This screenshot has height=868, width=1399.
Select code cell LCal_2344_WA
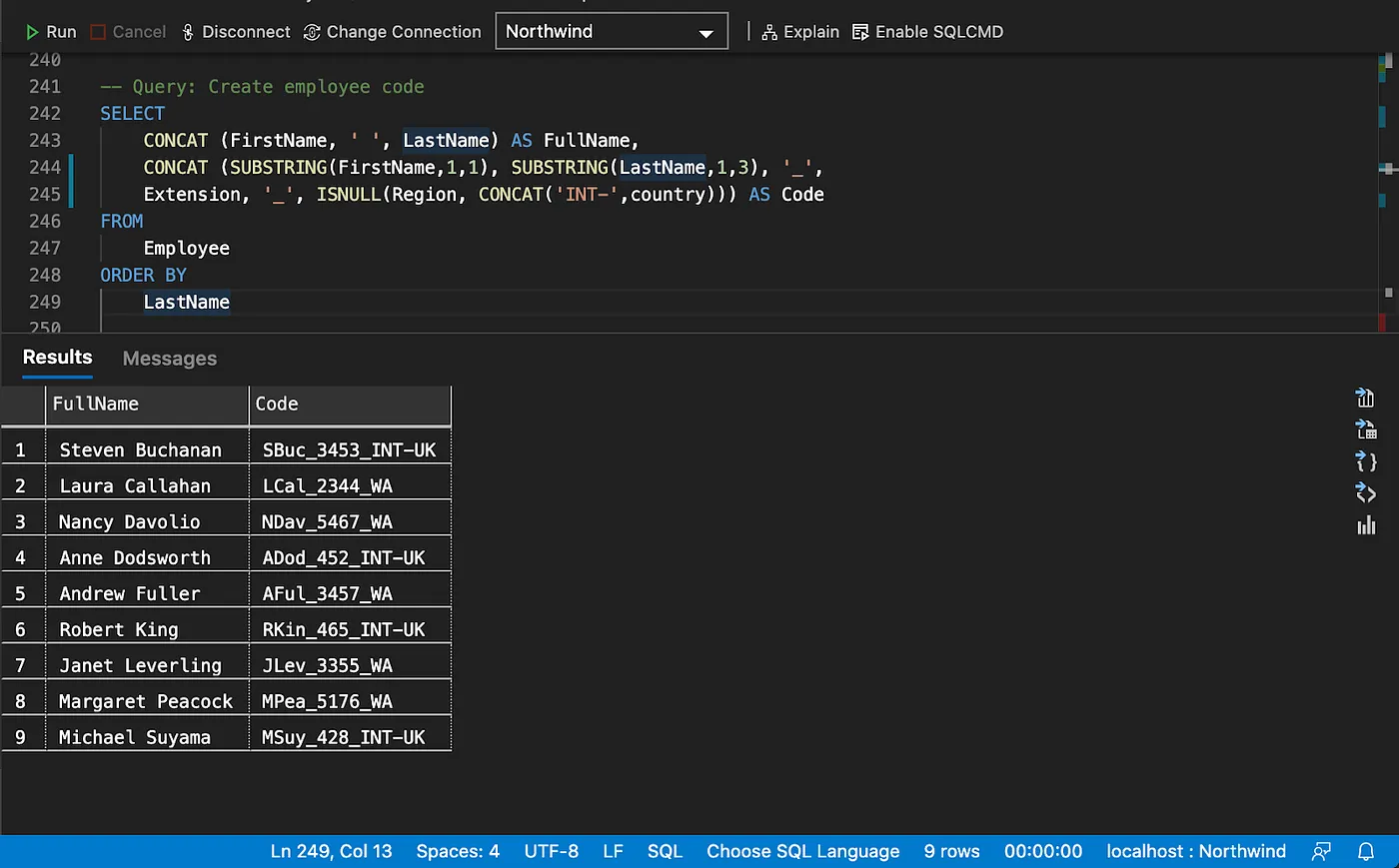tap(350, 486)
